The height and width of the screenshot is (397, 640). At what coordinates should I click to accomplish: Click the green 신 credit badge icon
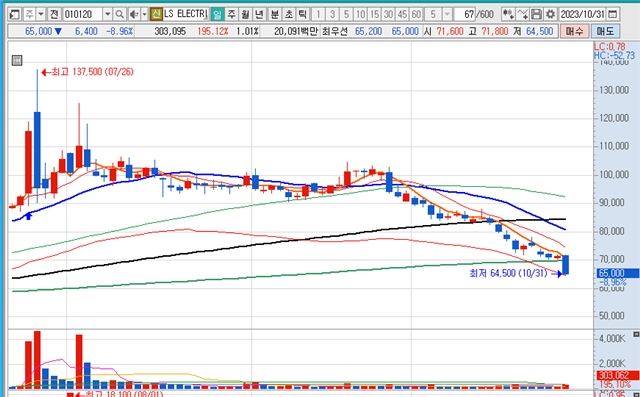pyautogui.click(x=156, y=15)
